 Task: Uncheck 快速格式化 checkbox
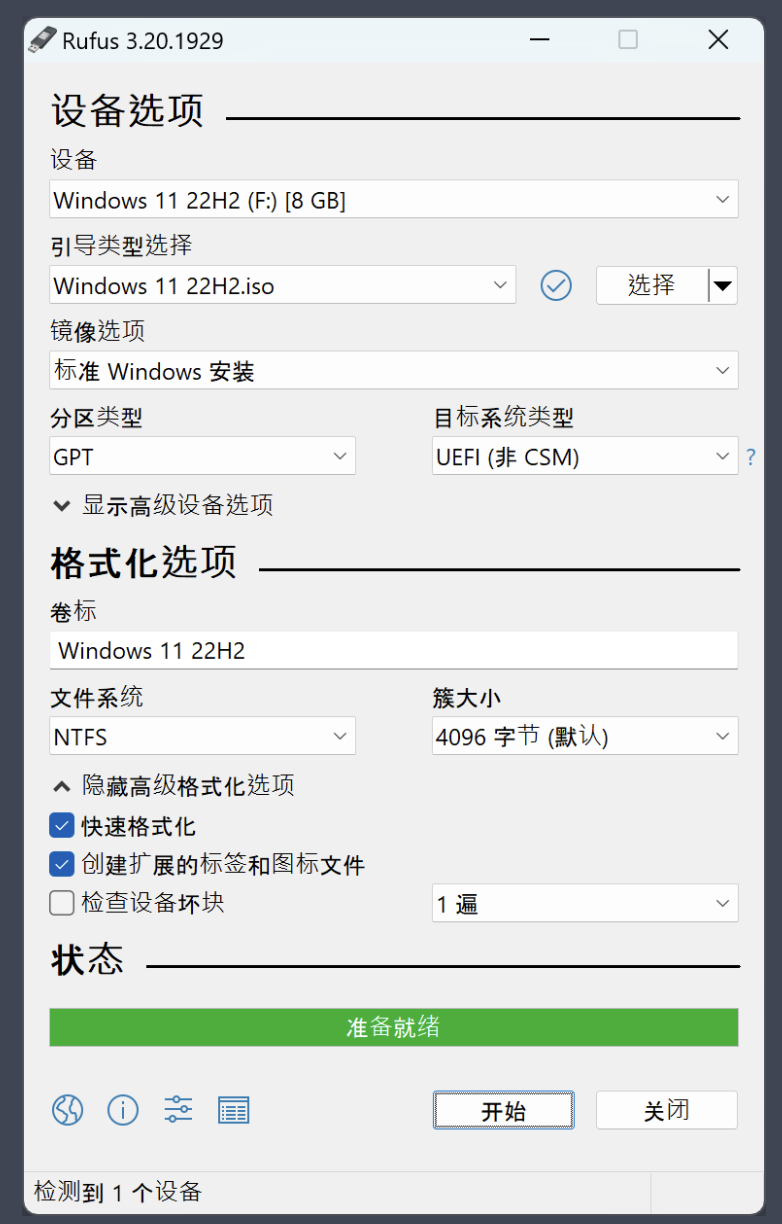(62, 826)
